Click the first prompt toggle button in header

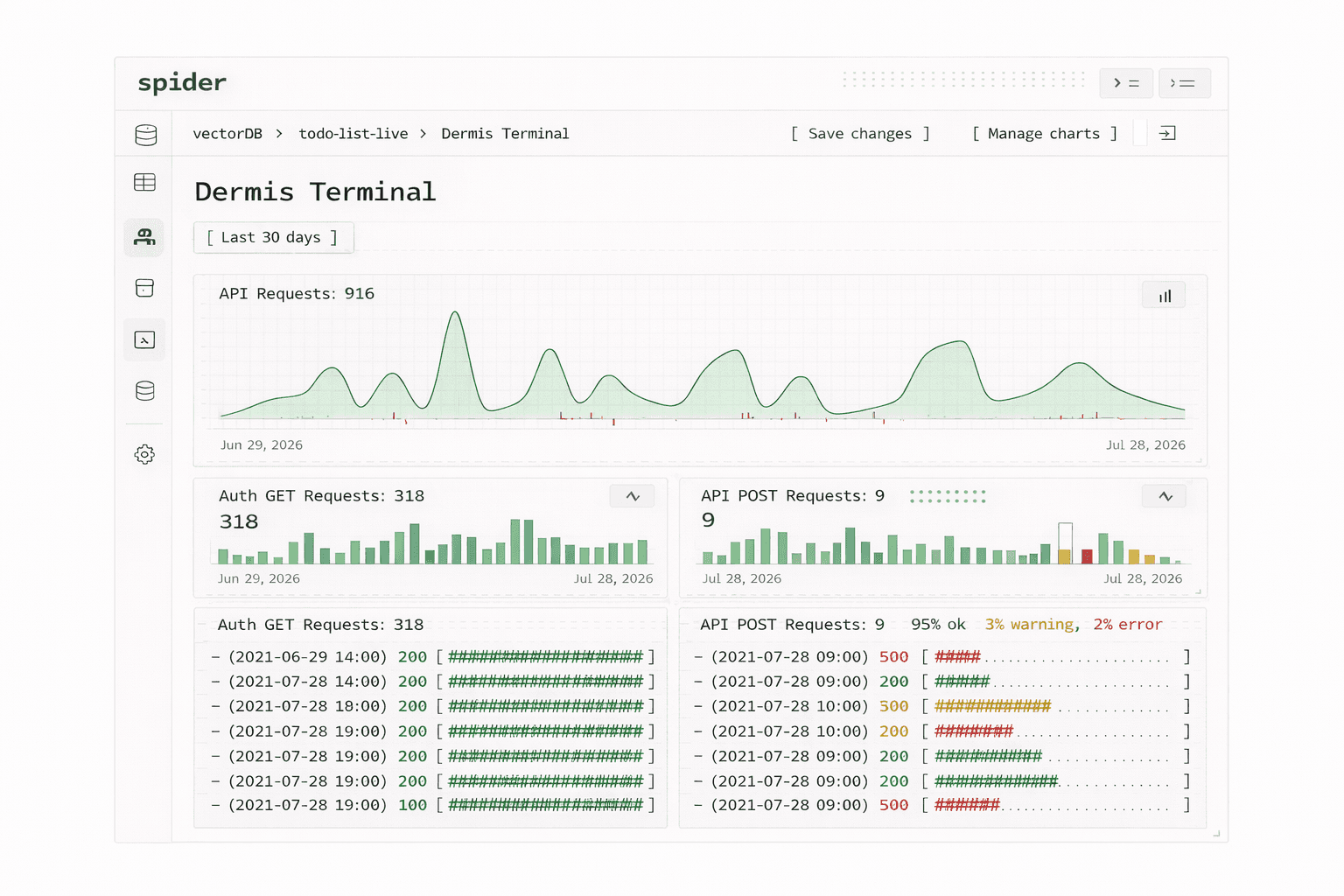(x=1126, y=83)
